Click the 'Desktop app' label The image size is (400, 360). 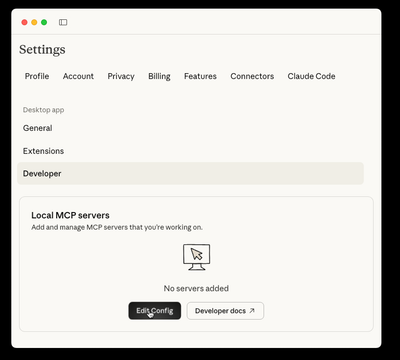coord(43,110)
